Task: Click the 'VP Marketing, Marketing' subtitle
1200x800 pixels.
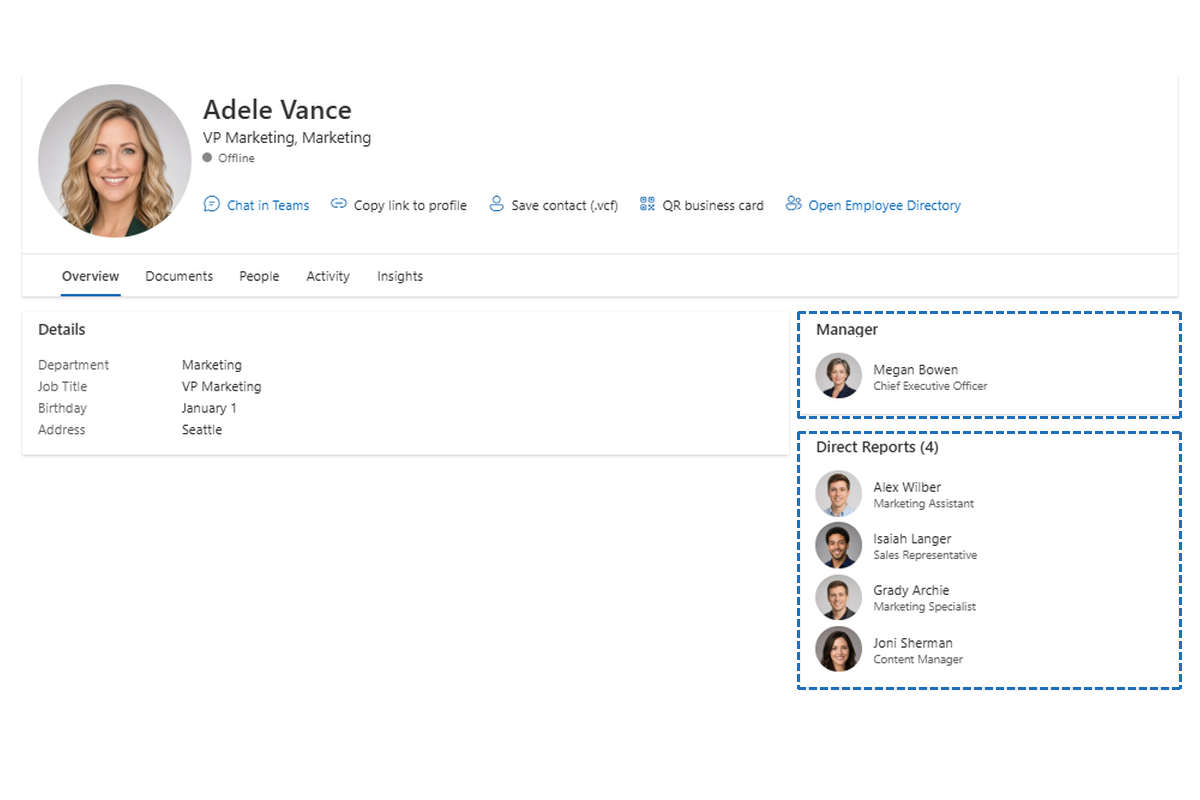Action: (287, 138)
